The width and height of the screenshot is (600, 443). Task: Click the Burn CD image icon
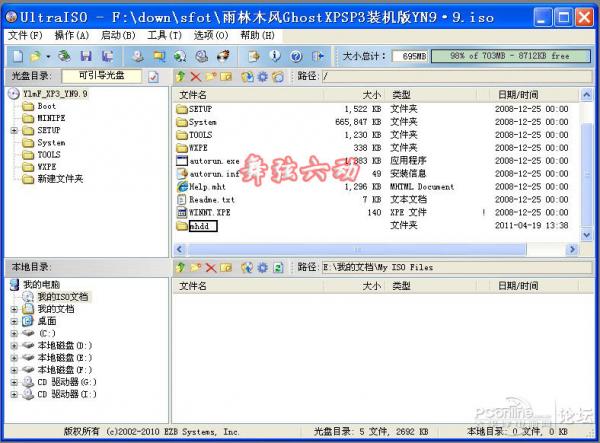(x=223, y=56)
